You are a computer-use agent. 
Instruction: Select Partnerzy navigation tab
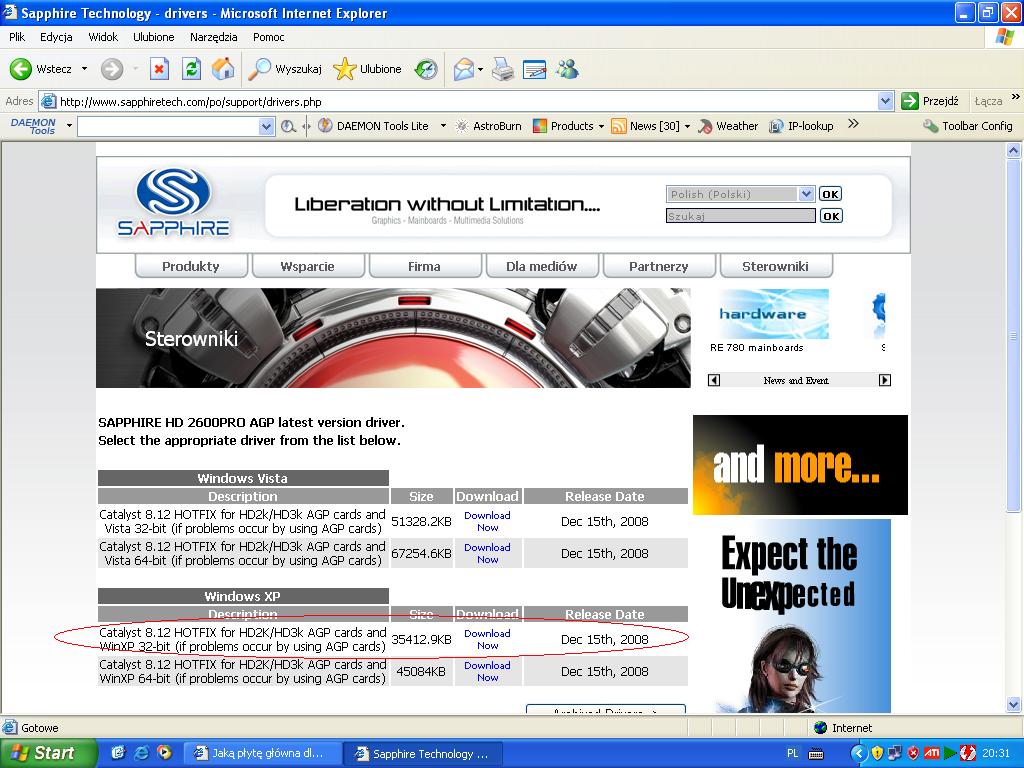click(658, 266)
